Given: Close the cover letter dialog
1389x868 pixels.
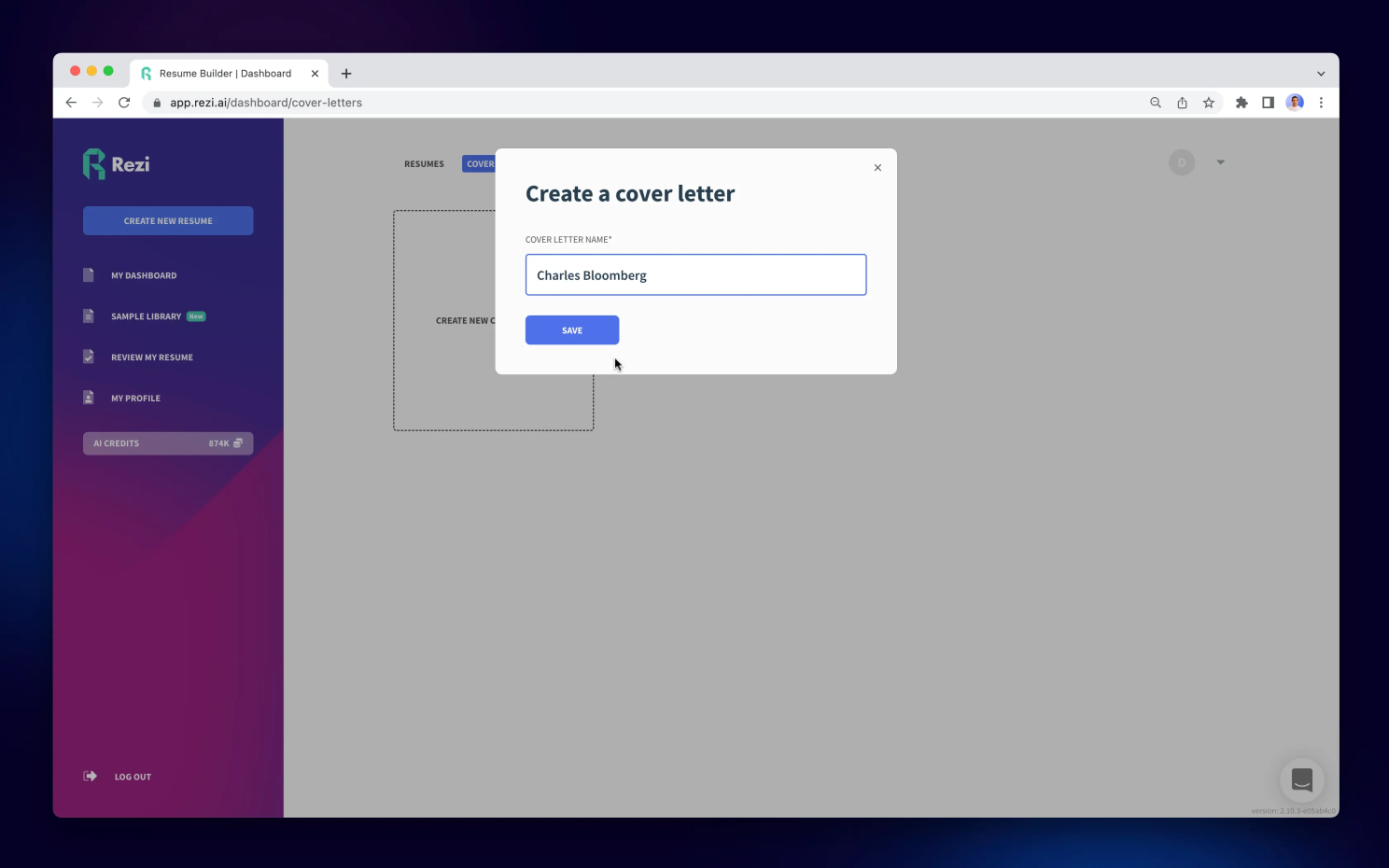Looking at the screenshot, I should (x=877, y=168).
